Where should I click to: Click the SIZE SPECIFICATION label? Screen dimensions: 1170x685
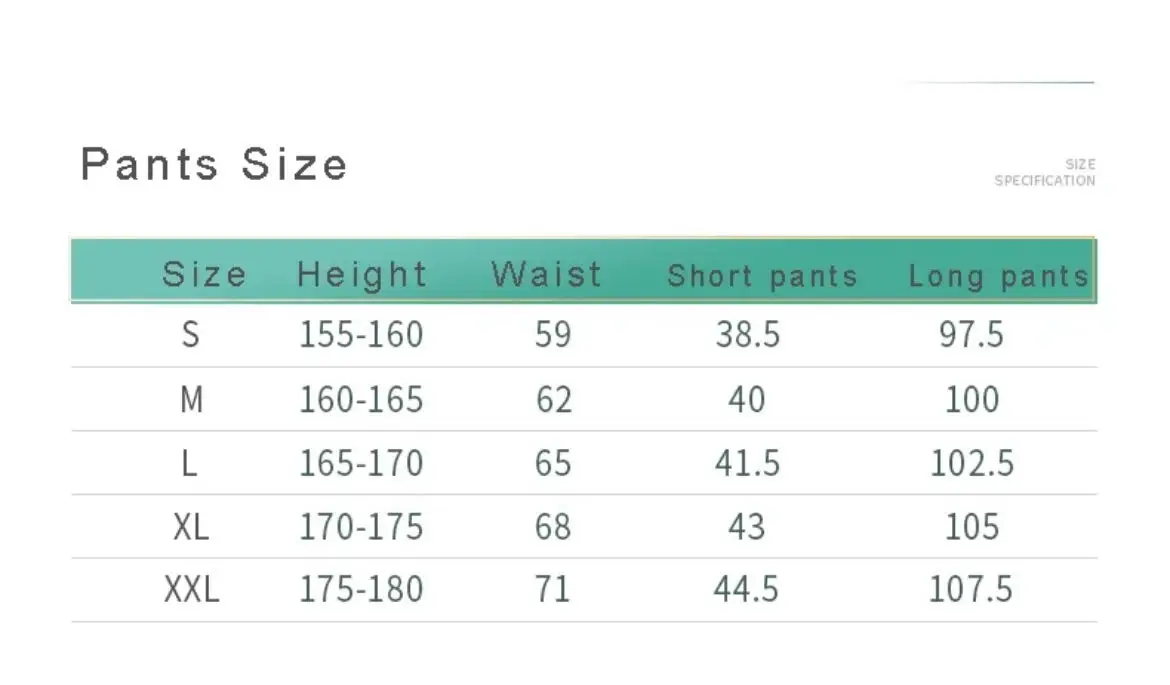pos(1045,172)
